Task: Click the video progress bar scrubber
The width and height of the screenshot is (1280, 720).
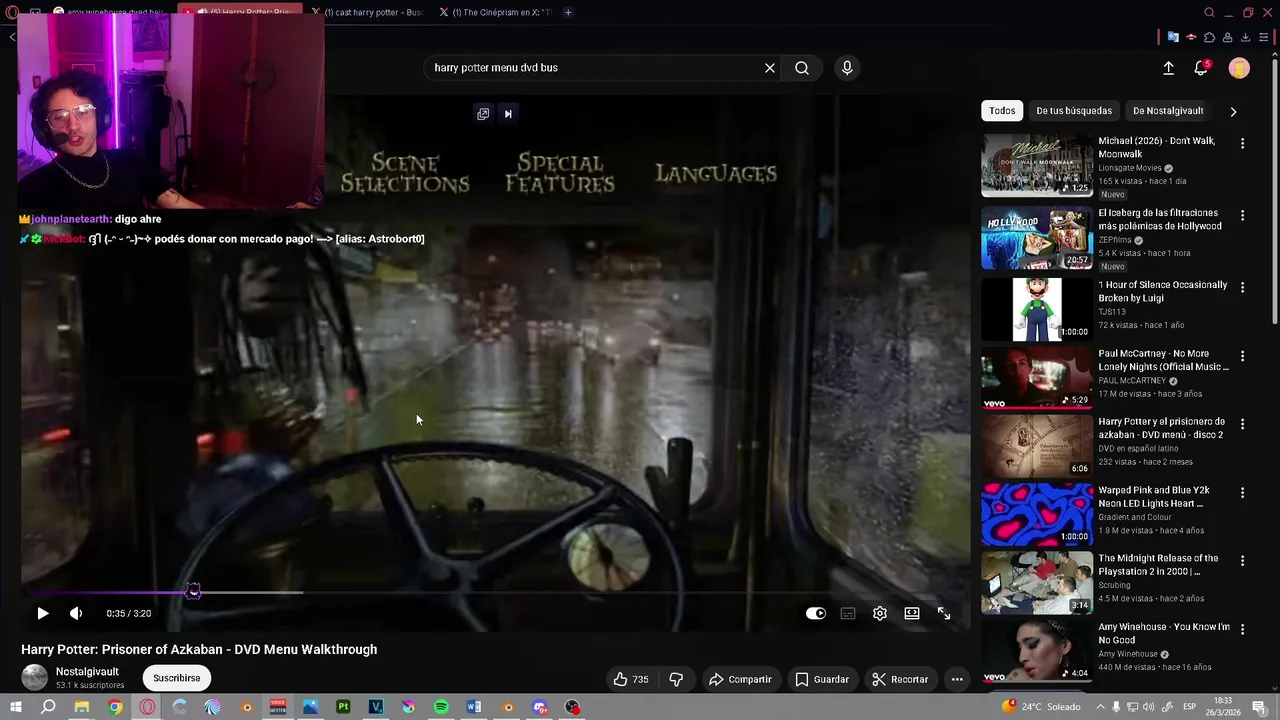Action: coord(193,592)
